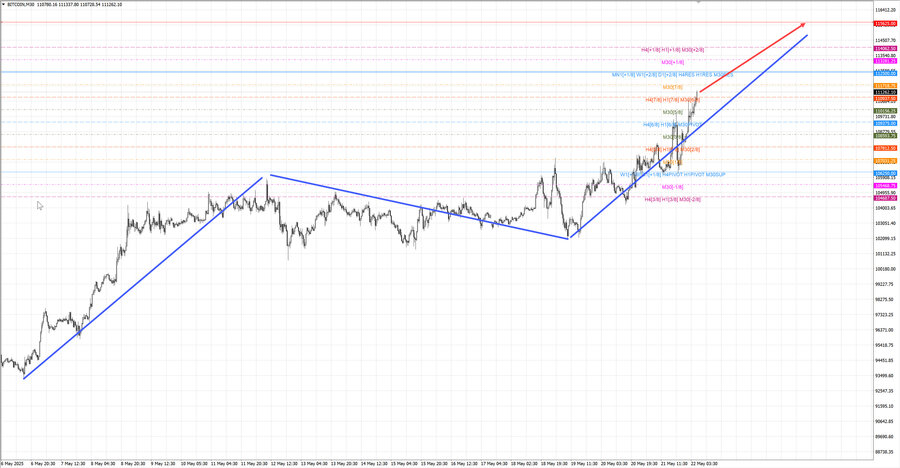Select 'H4[5/8] H1[5/8] M30[-2/8]' label
Image resolution: width=900 pixels, height=468 pixels.
[x=672, y=199]
